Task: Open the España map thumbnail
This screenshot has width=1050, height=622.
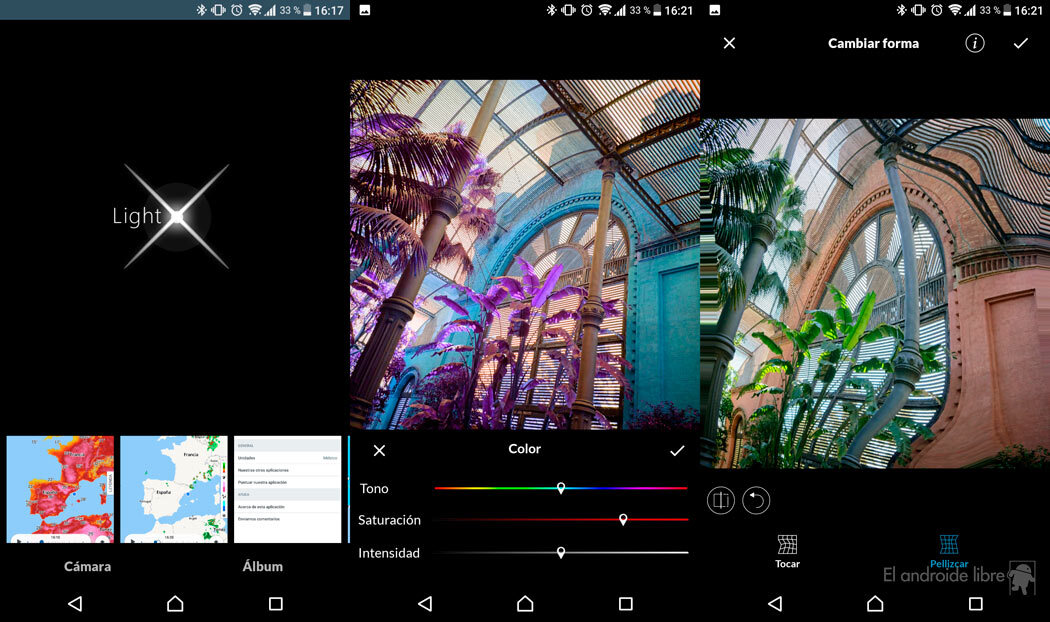Action: (174, 489)
